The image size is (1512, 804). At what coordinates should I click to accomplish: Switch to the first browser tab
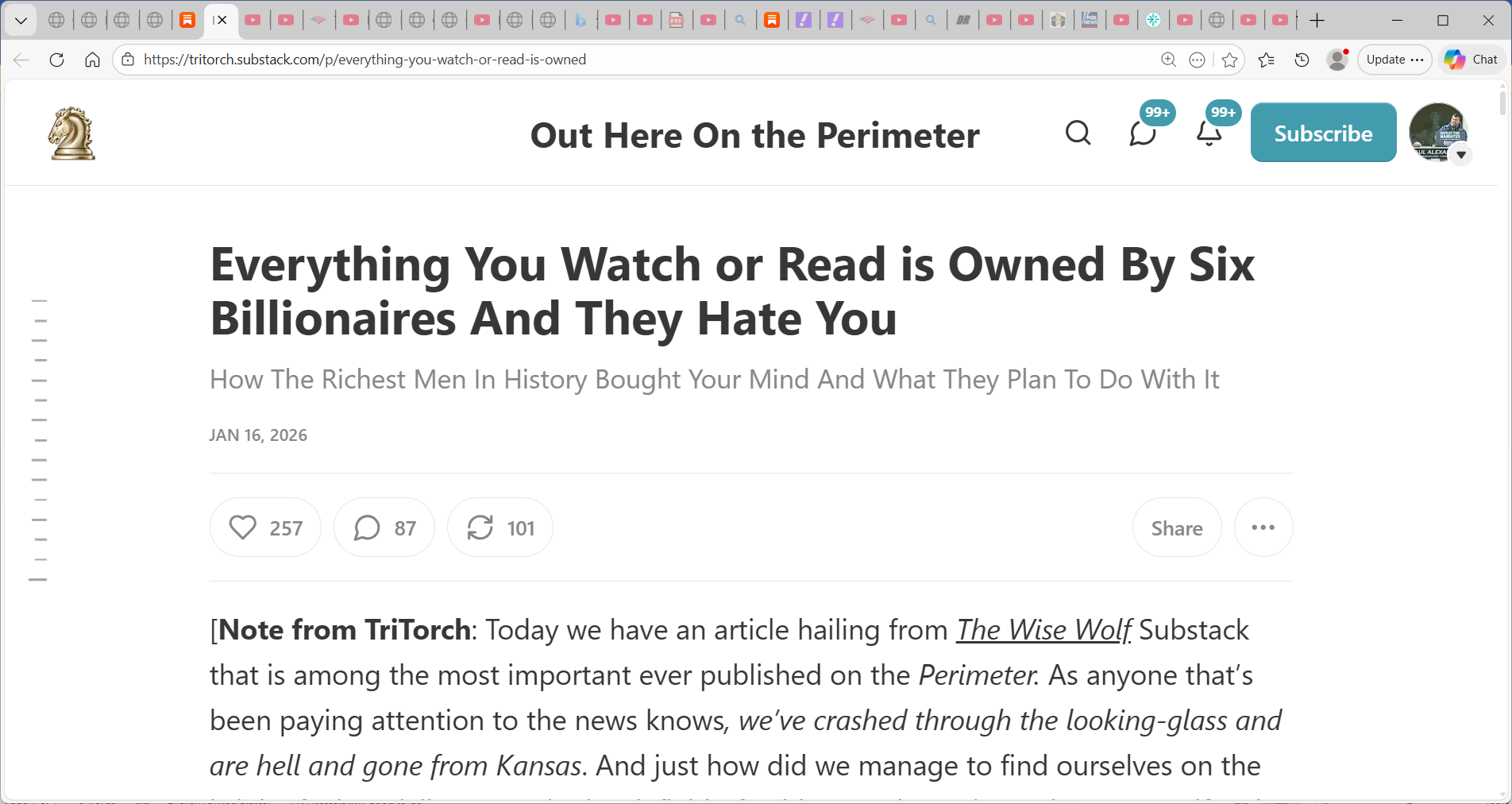tap(56, 20)
